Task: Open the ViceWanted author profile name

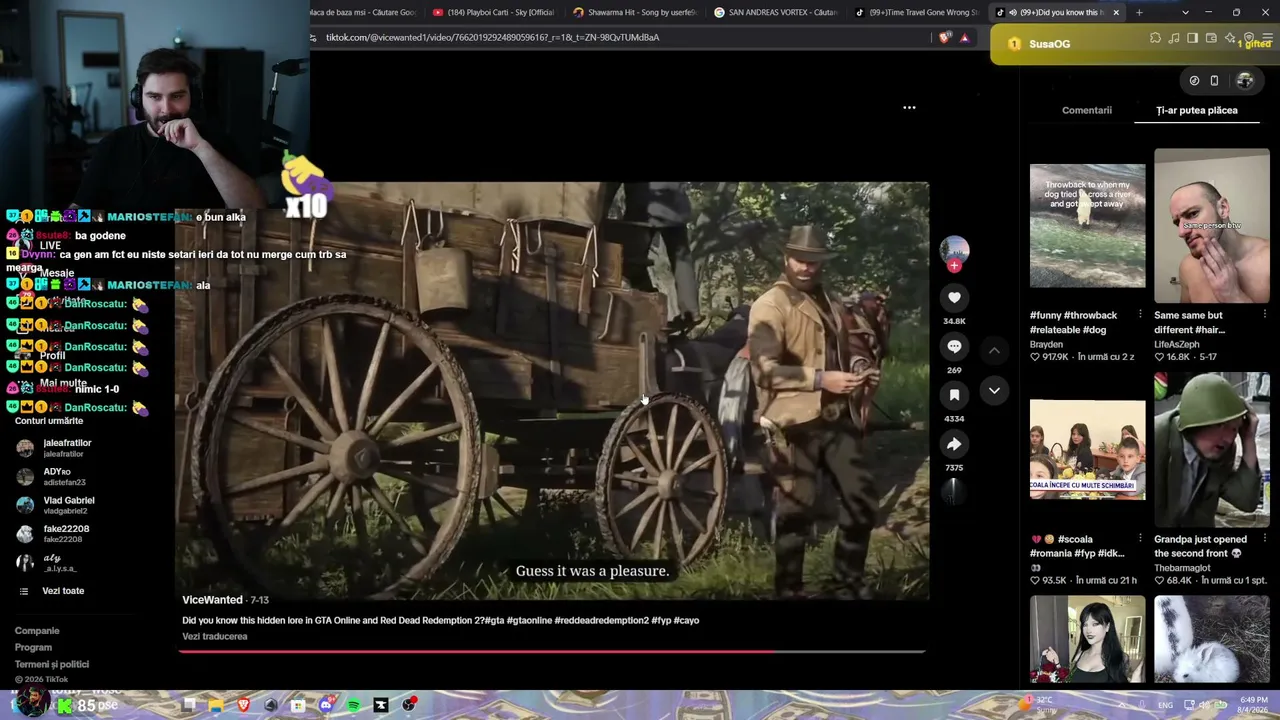Action: (x=212, y=600)
